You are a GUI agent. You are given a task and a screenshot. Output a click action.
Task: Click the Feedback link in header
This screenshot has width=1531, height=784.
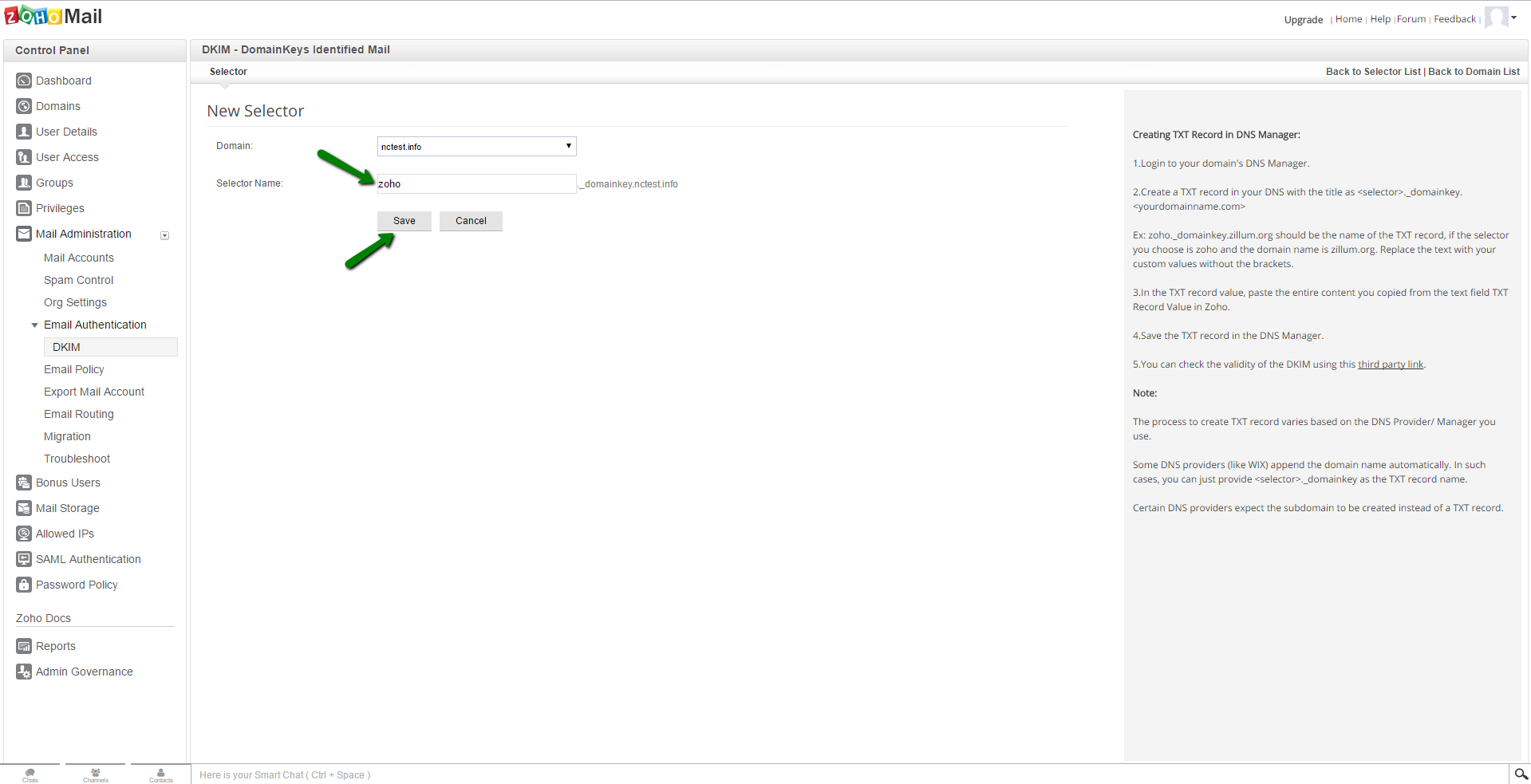point(1454,19)
